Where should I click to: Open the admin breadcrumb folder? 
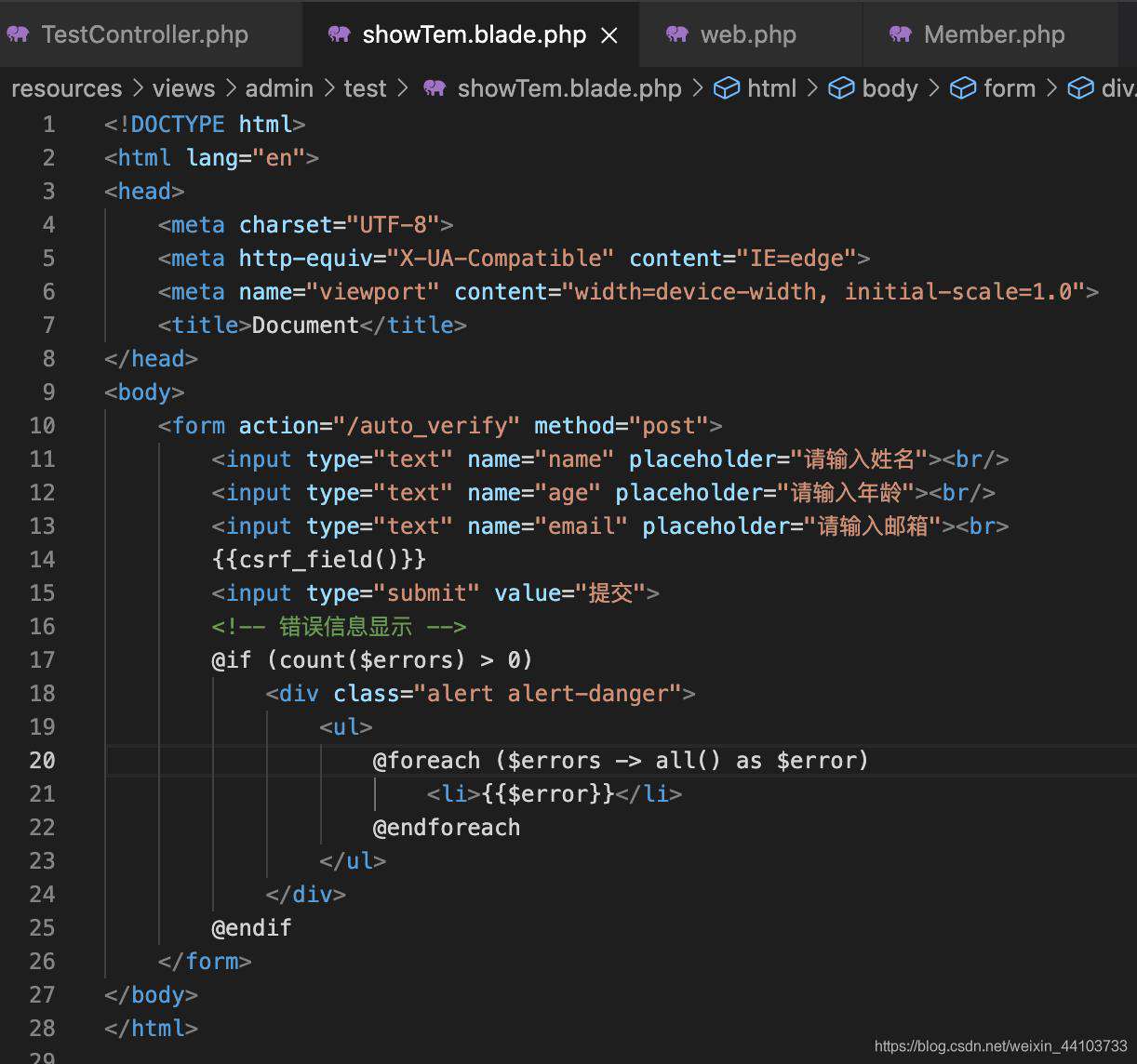(x=279, y=88)
